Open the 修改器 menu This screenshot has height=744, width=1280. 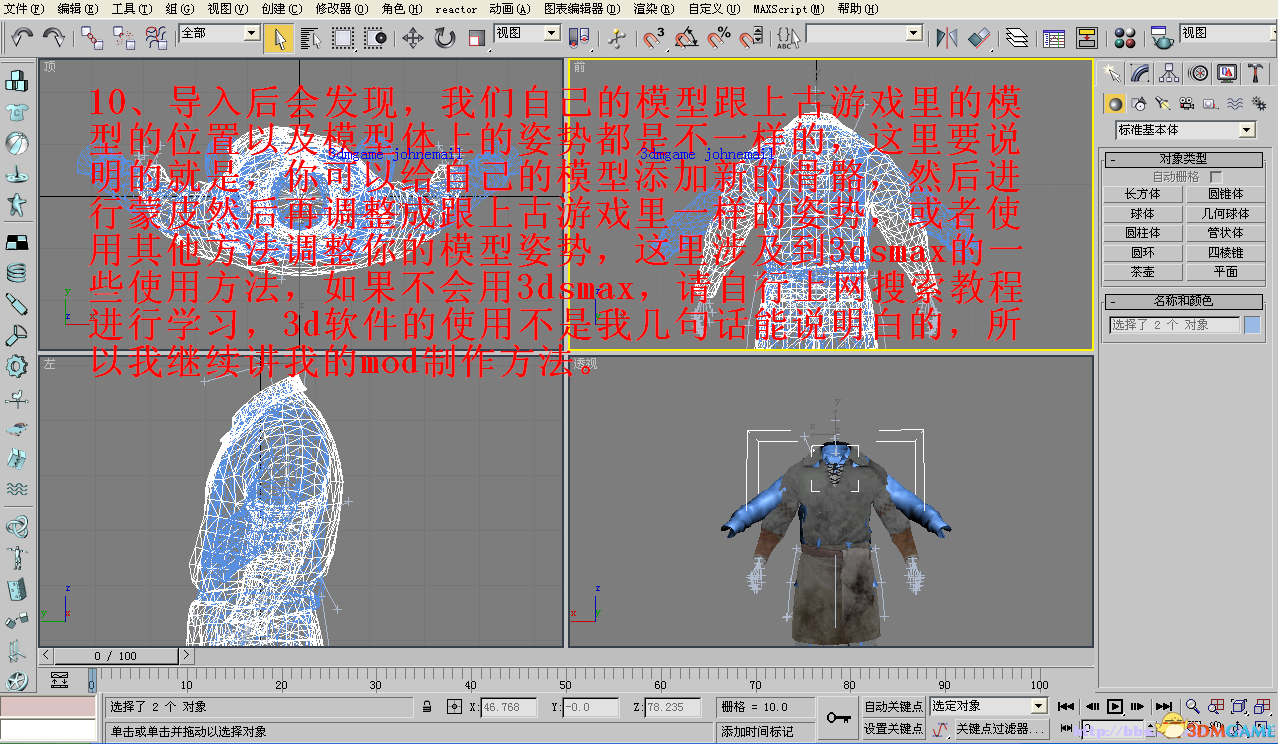342,9
